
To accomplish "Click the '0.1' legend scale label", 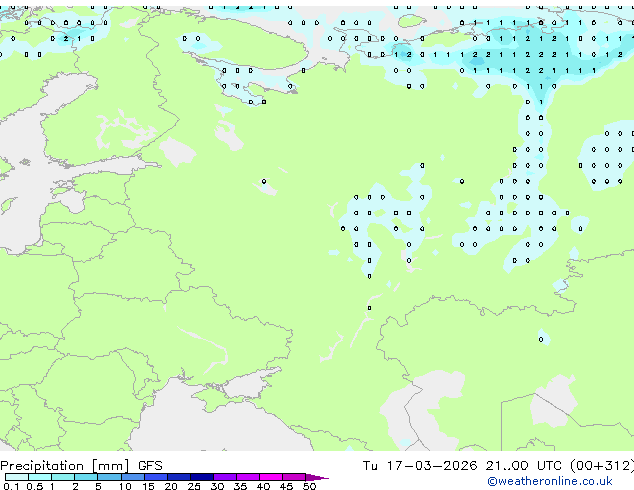I will point(11,486).
